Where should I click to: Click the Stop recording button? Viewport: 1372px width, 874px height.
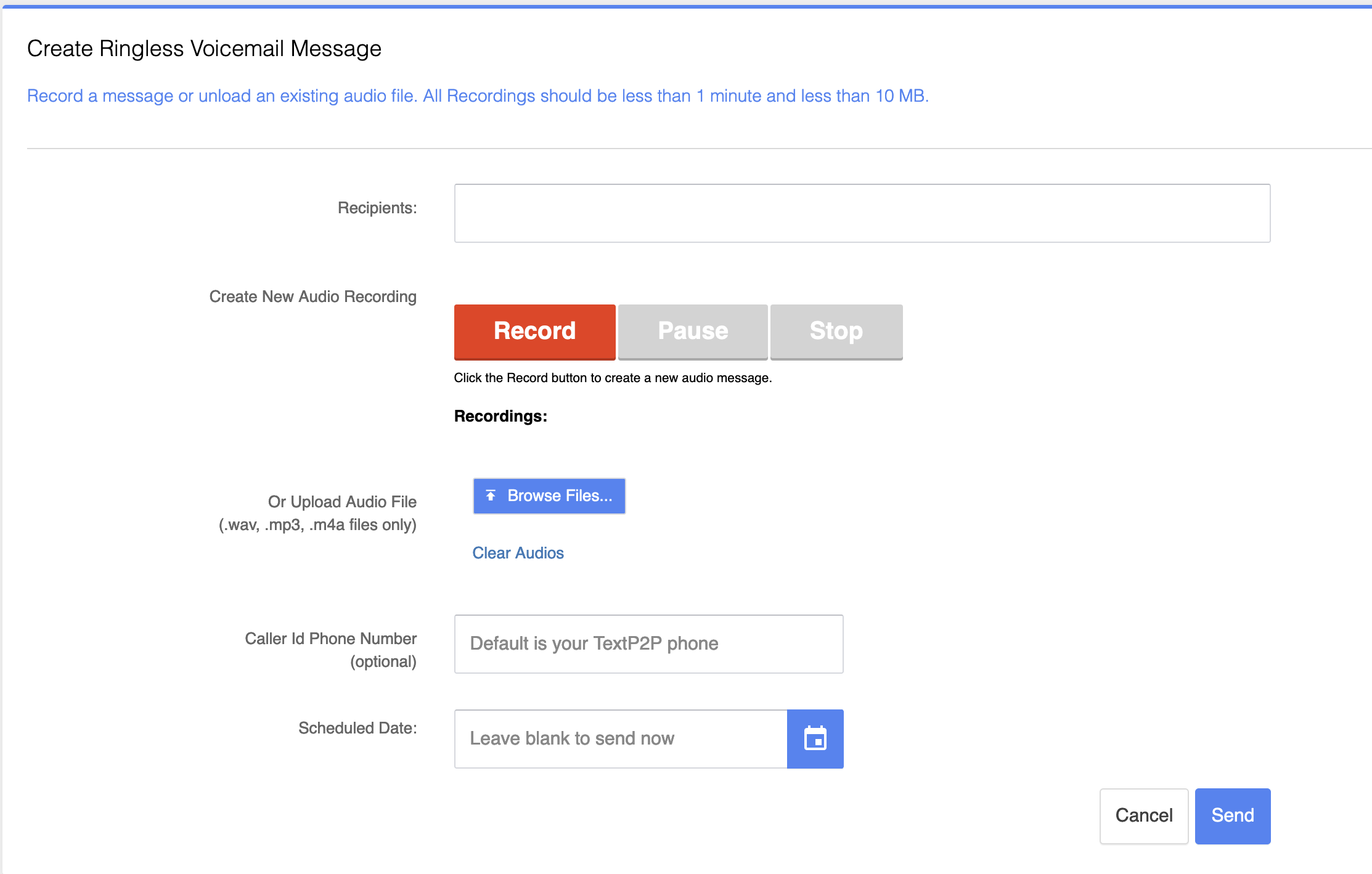836,332
